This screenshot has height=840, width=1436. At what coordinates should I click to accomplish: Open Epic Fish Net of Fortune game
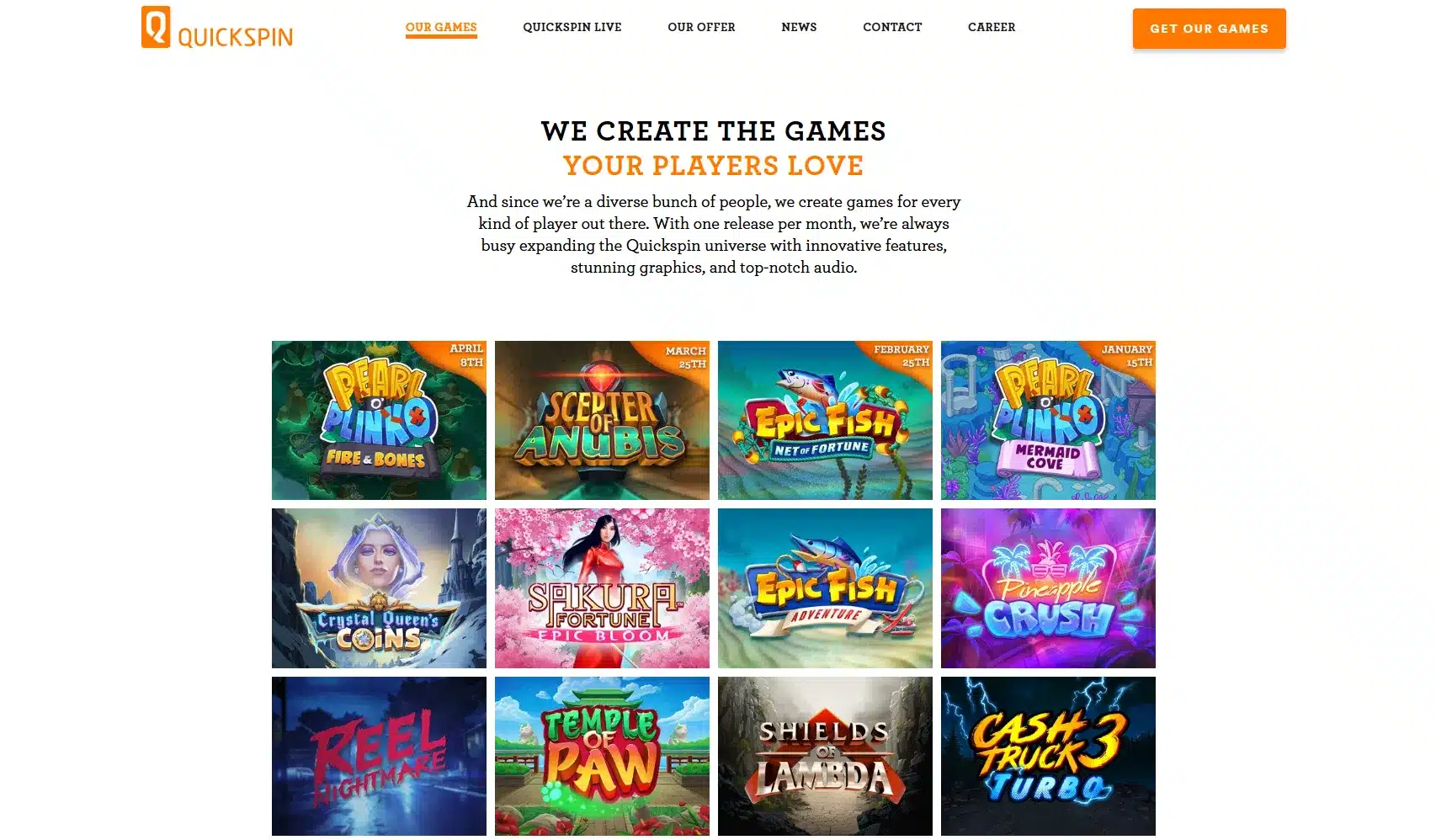point(825,420)
